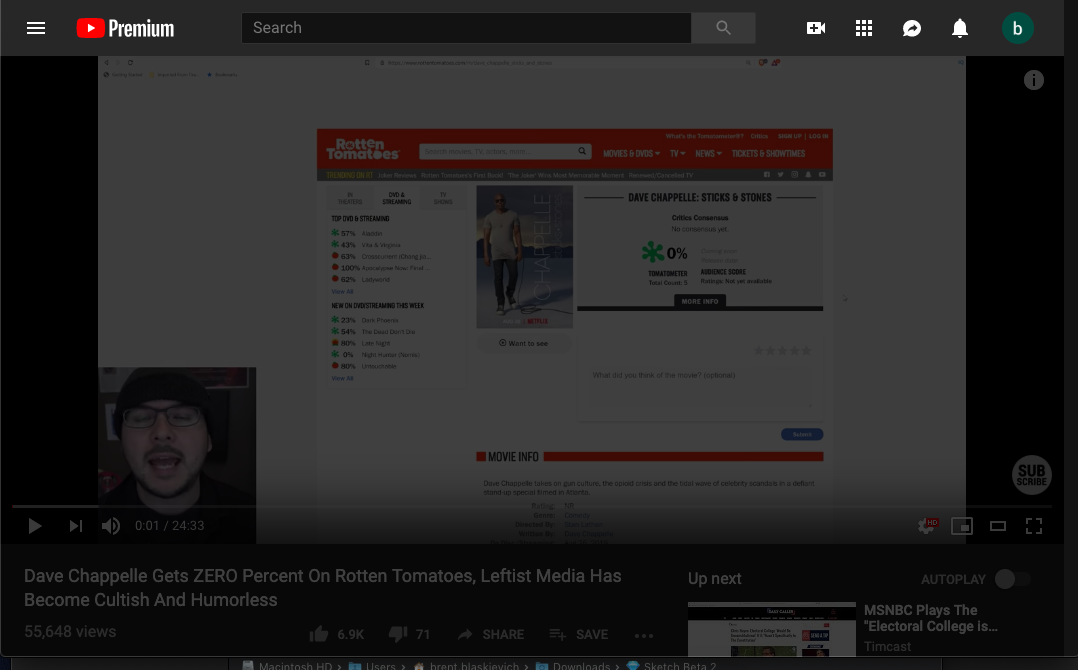The width and height of the screenshot is (1078, 670).
Task: Open the create video camera icon
Action: tap(815, 28)
